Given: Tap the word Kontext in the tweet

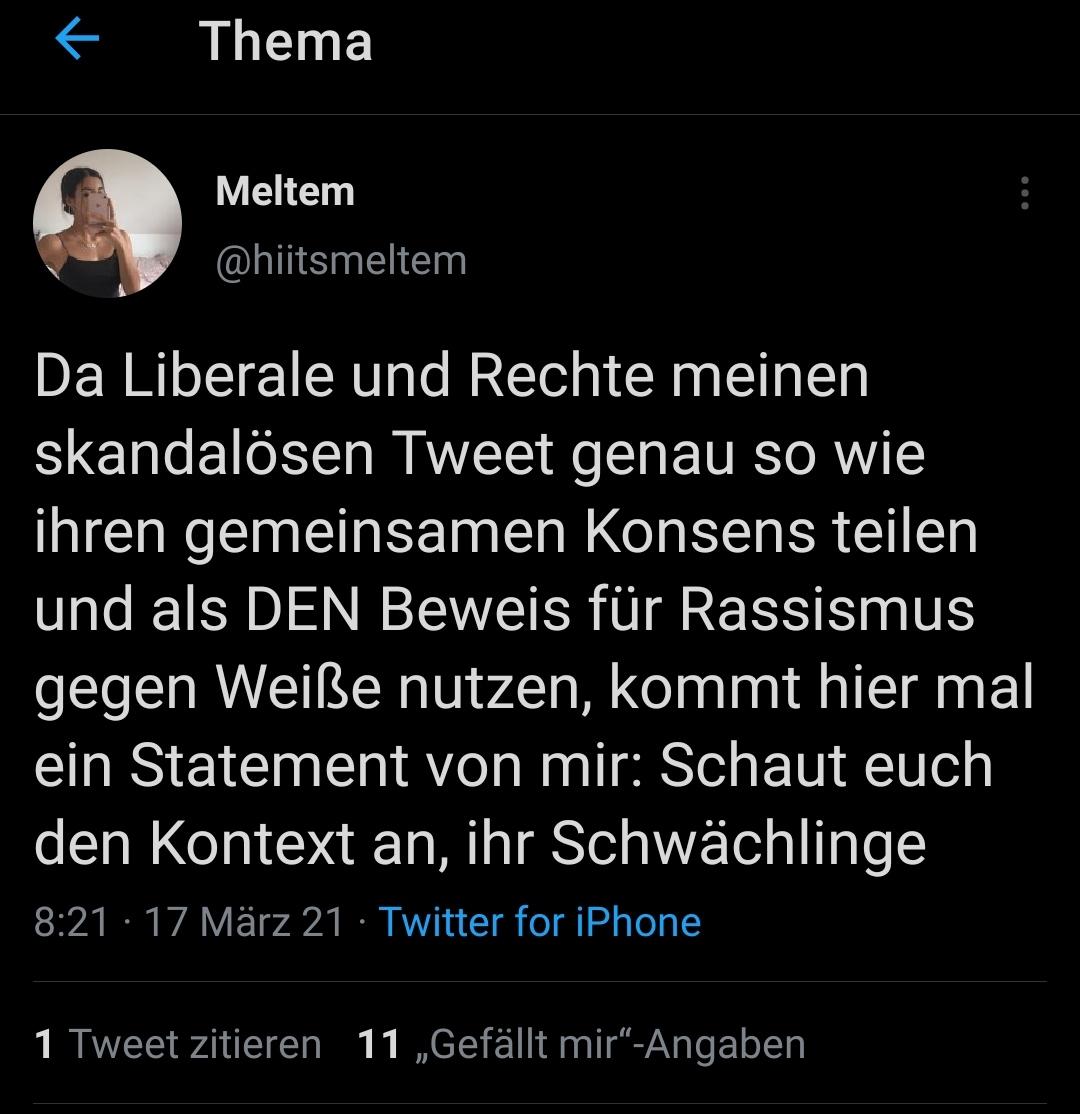Looking at the screenshot, I should point(252,844).
